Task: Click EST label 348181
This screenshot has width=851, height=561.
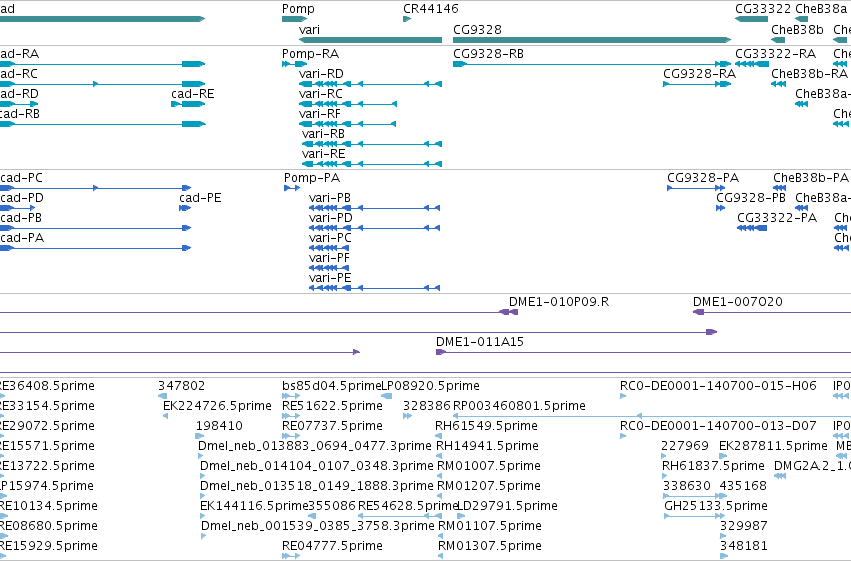Action: [744, 546]
